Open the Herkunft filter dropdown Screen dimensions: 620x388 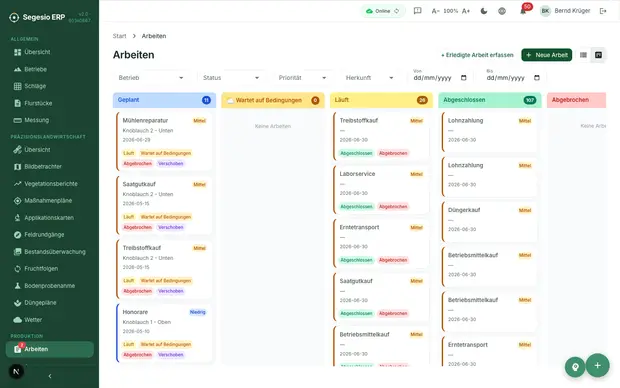(369, 78)
